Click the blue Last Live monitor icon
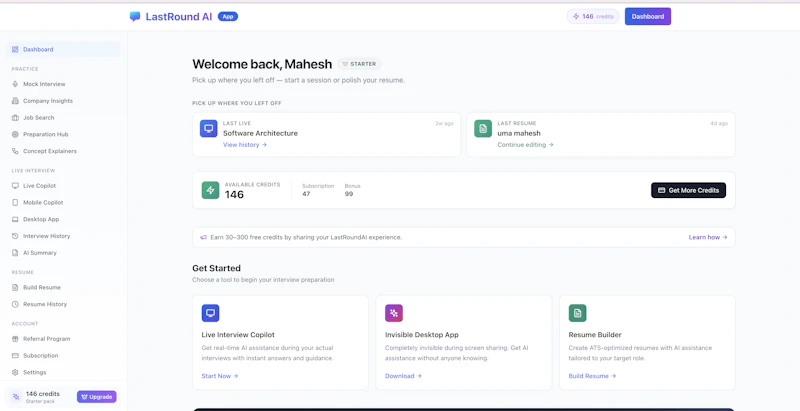 coord(208,129)
